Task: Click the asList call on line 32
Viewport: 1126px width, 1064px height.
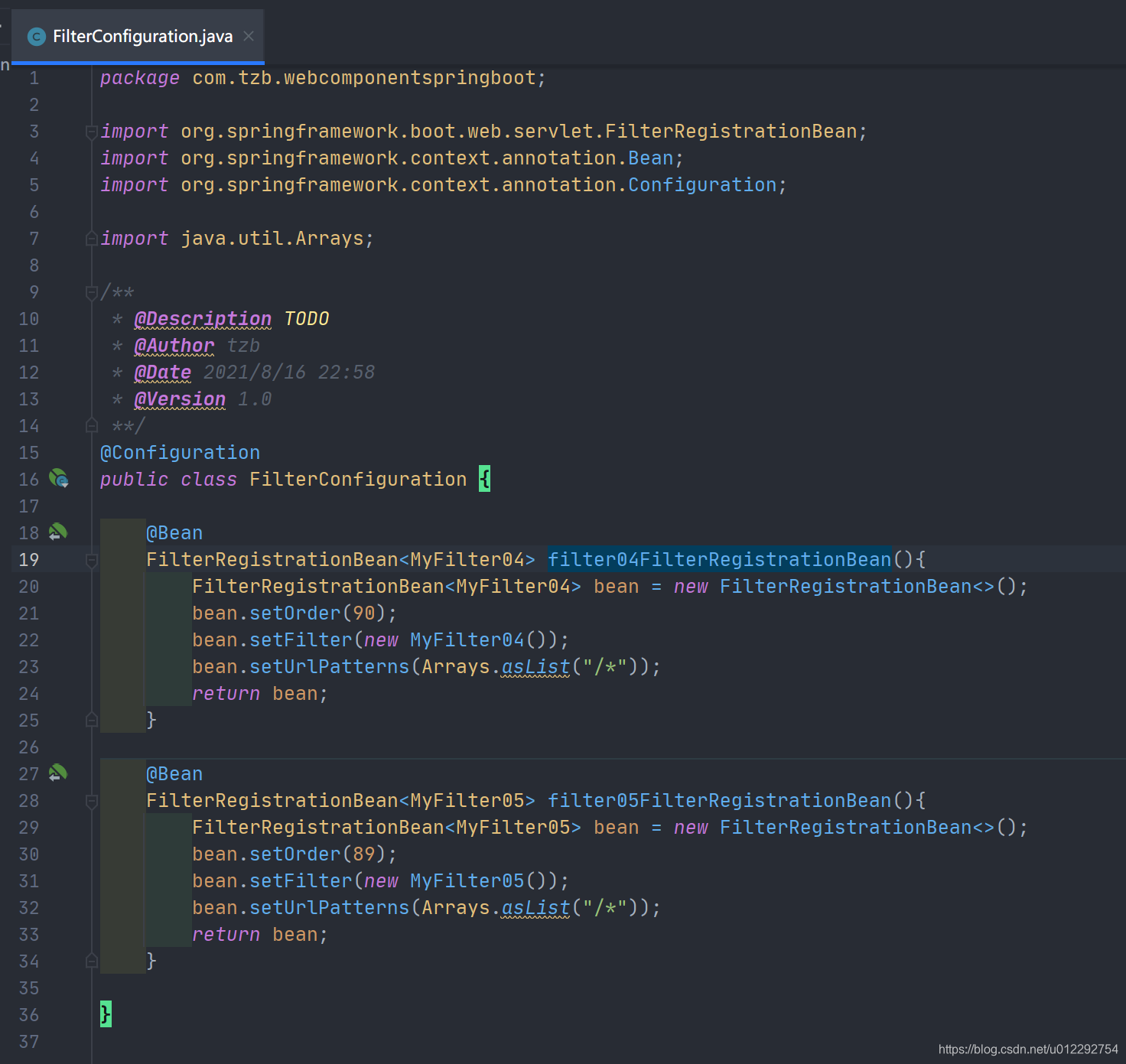Action: 536,908
